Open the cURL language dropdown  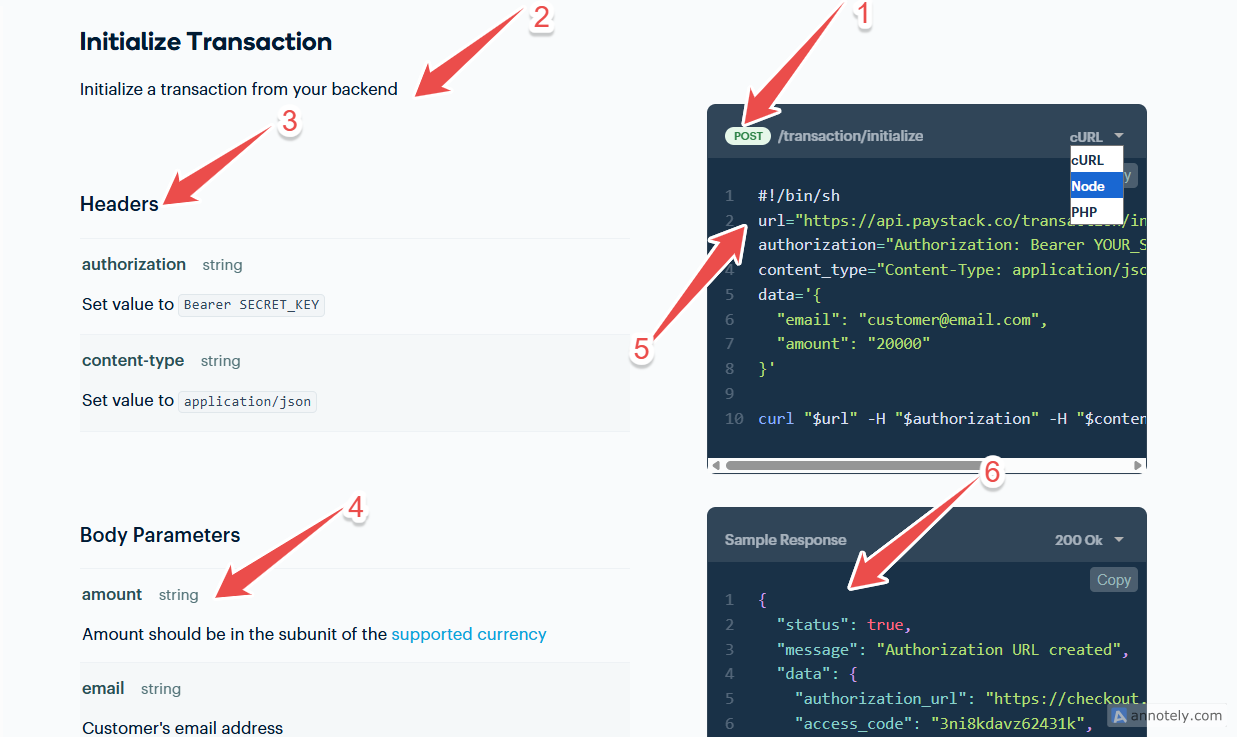[1096, 136]
